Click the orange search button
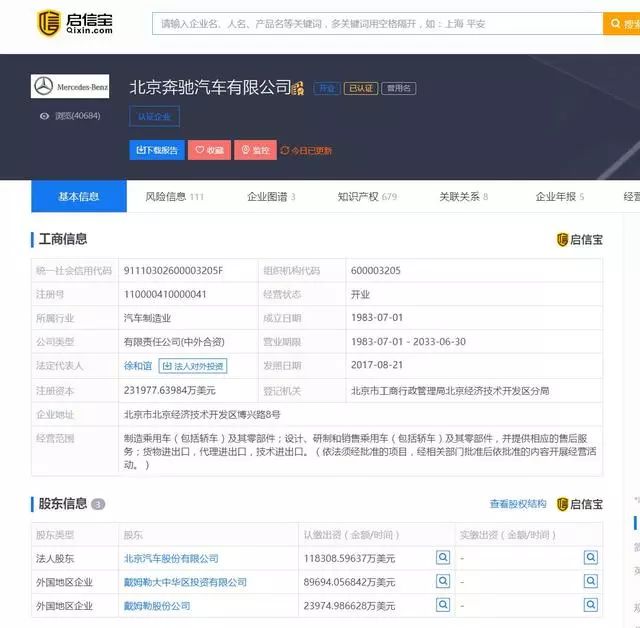The width and height of the screenshot is (640, 628). coord(621,24)
